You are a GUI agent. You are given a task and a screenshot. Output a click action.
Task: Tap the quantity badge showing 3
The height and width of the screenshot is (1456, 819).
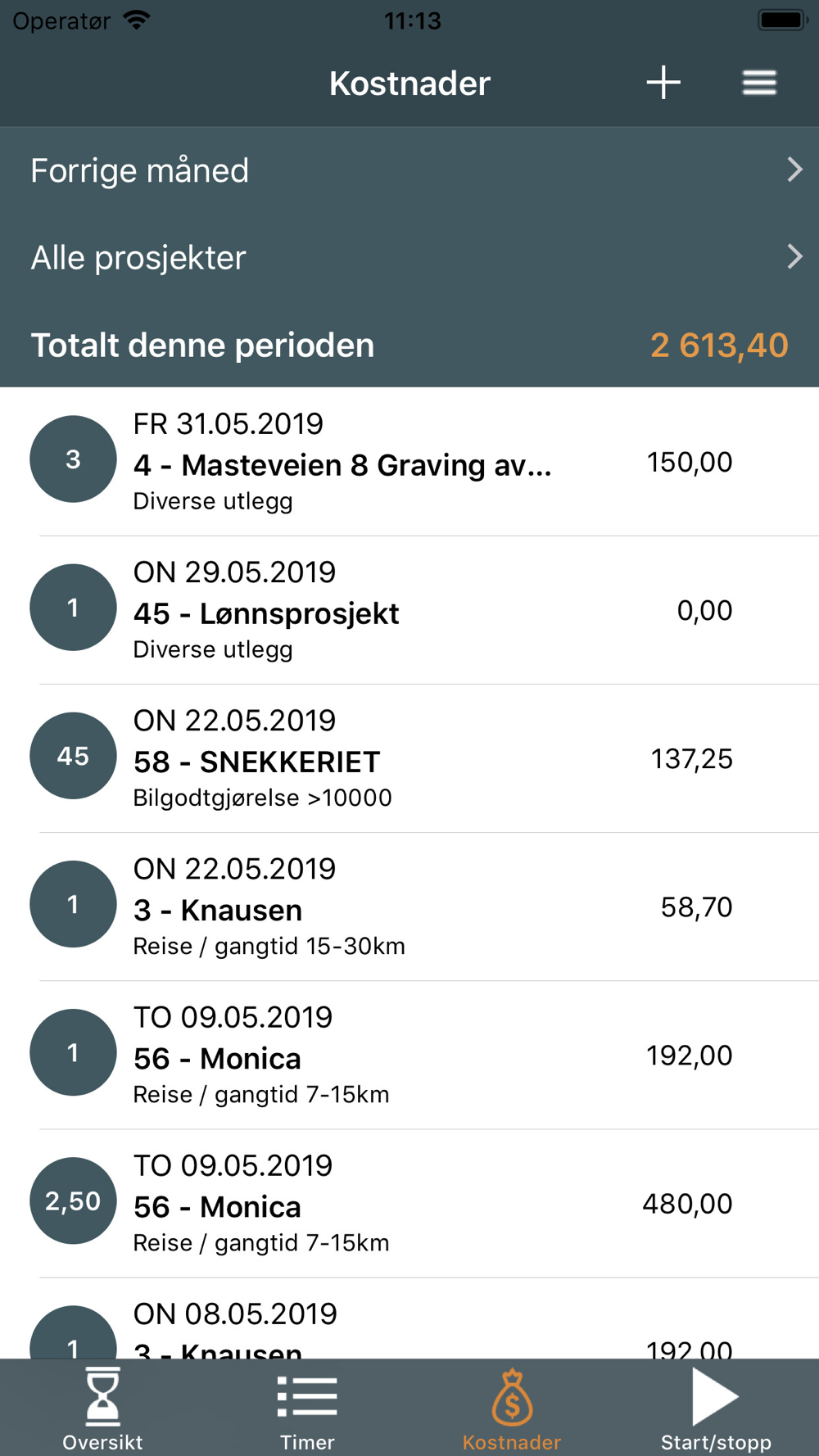point(73,459)
